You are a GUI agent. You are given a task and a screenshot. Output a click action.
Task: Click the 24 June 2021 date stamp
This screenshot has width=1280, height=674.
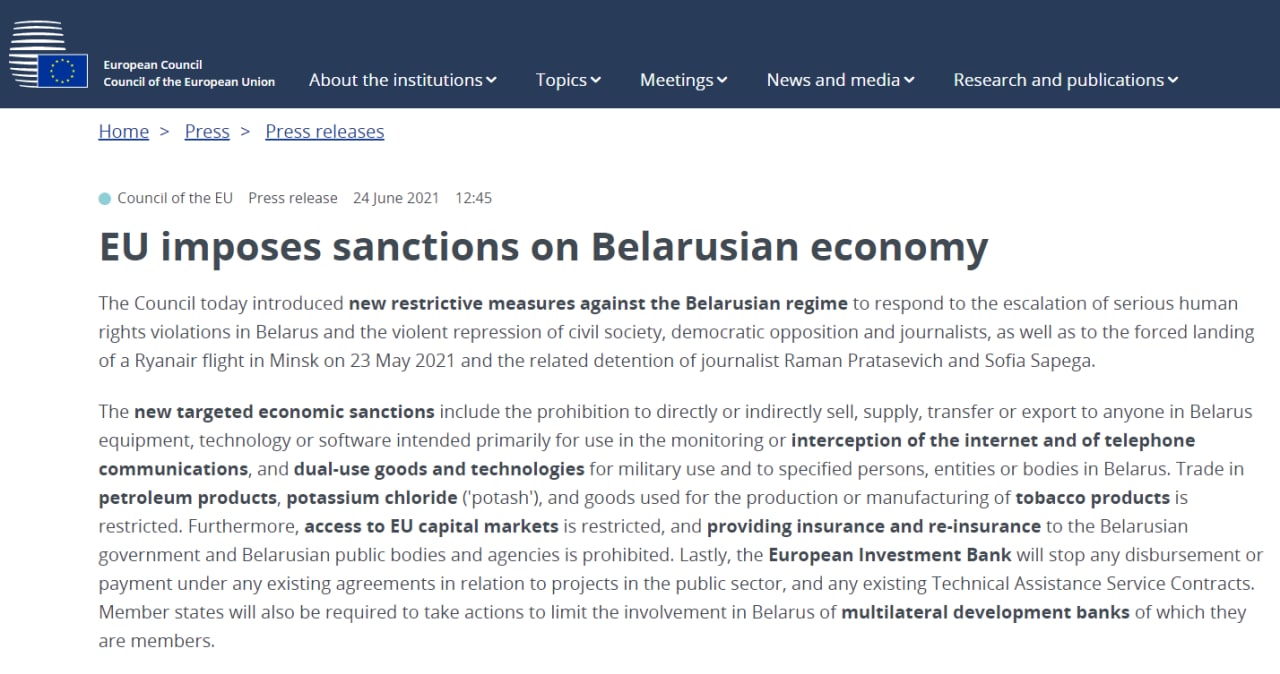396,198
